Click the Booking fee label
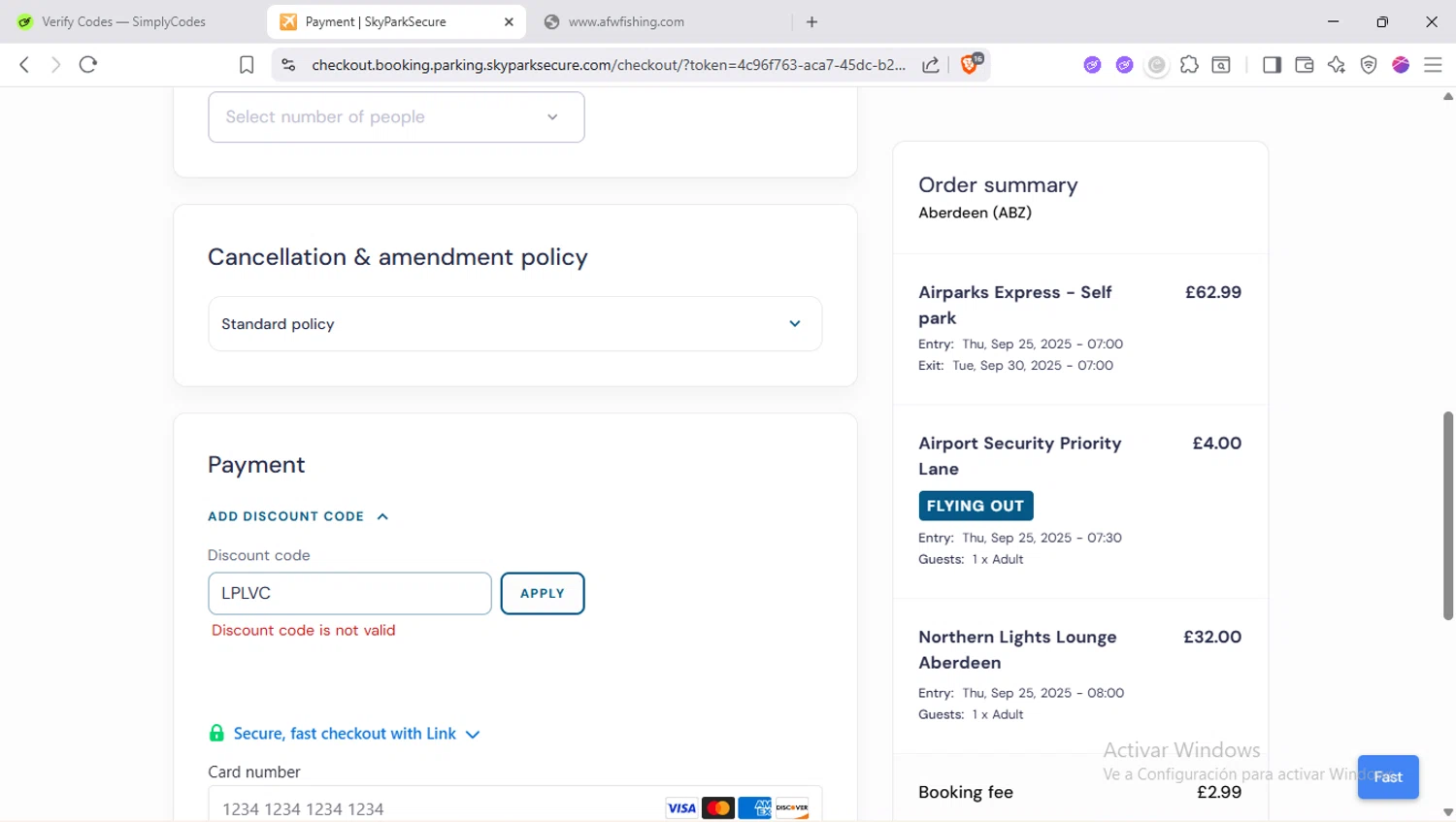This screenshot has height=822, width=1456. coord(966,792)
